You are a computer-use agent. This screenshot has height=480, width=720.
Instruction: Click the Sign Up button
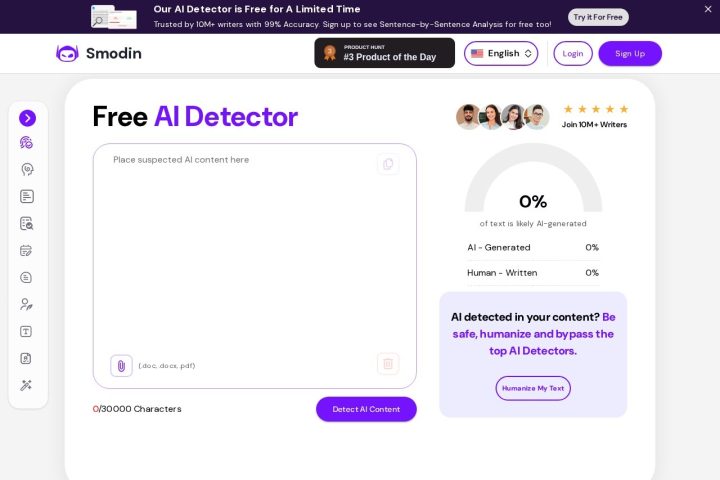click(x=630, y=54)
